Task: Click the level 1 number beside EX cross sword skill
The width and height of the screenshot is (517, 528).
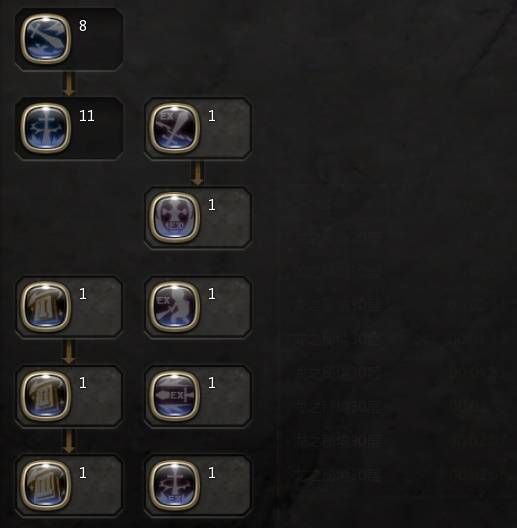Action: click(x=212, y=473)
